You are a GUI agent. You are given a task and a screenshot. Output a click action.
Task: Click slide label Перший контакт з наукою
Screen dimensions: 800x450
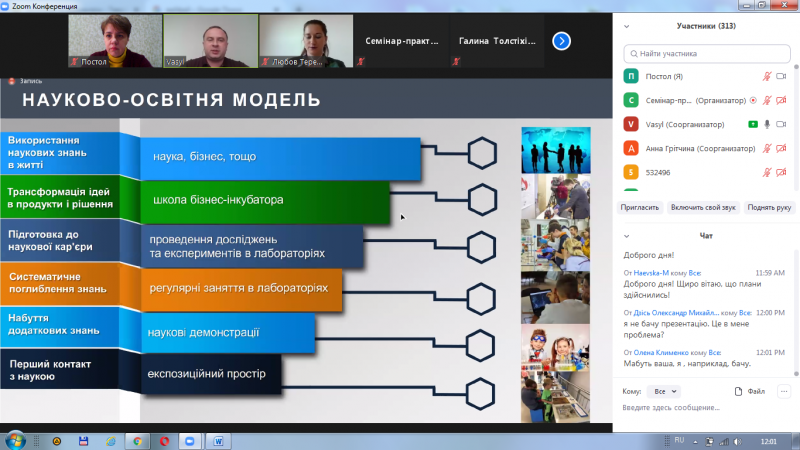50,370
